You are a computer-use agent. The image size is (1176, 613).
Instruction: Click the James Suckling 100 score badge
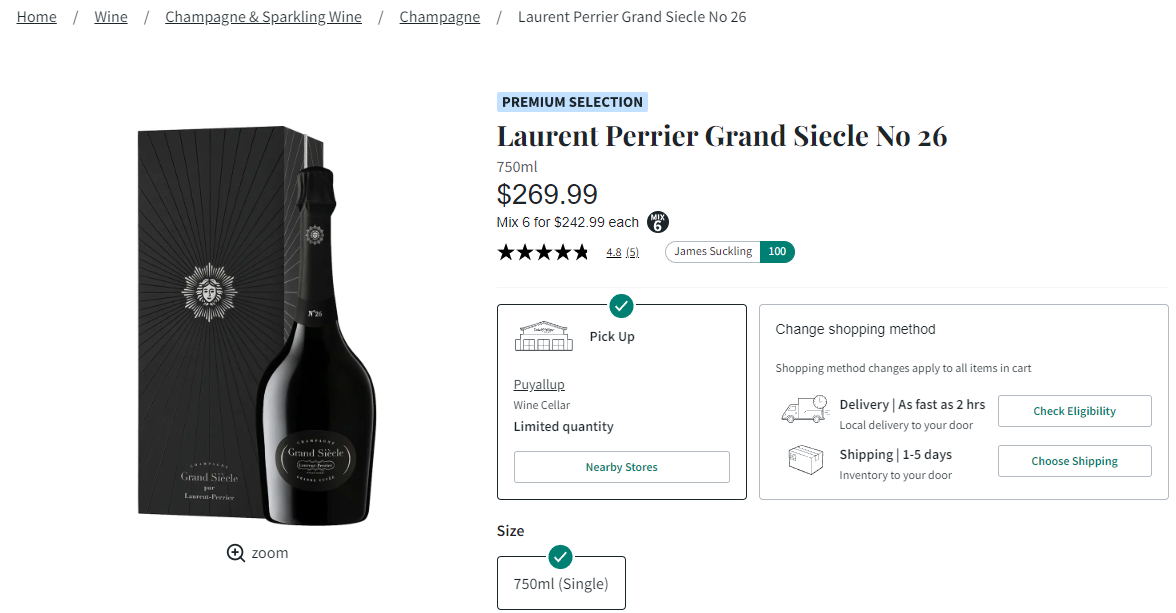(x=729, y=252)
